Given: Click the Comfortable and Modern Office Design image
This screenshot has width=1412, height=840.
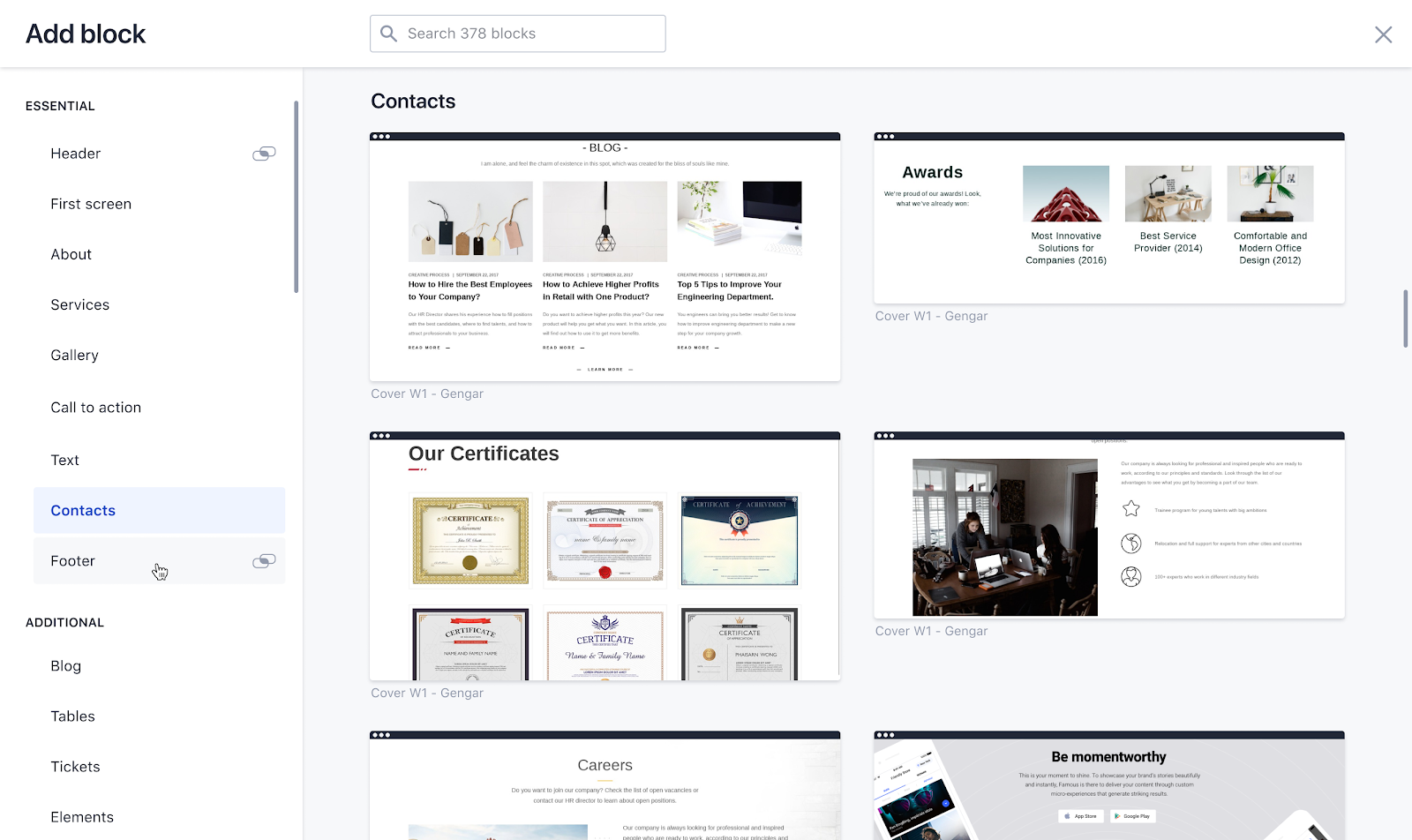Looking at the screenshot, I should pos(1270,193).
